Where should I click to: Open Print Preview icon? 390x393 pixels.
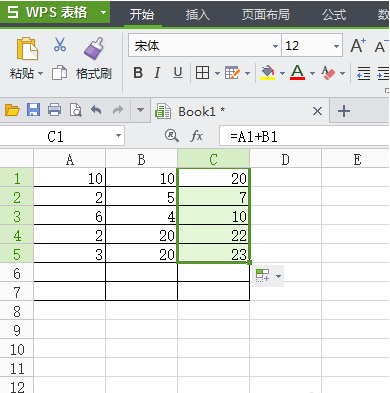pos(76,110)
